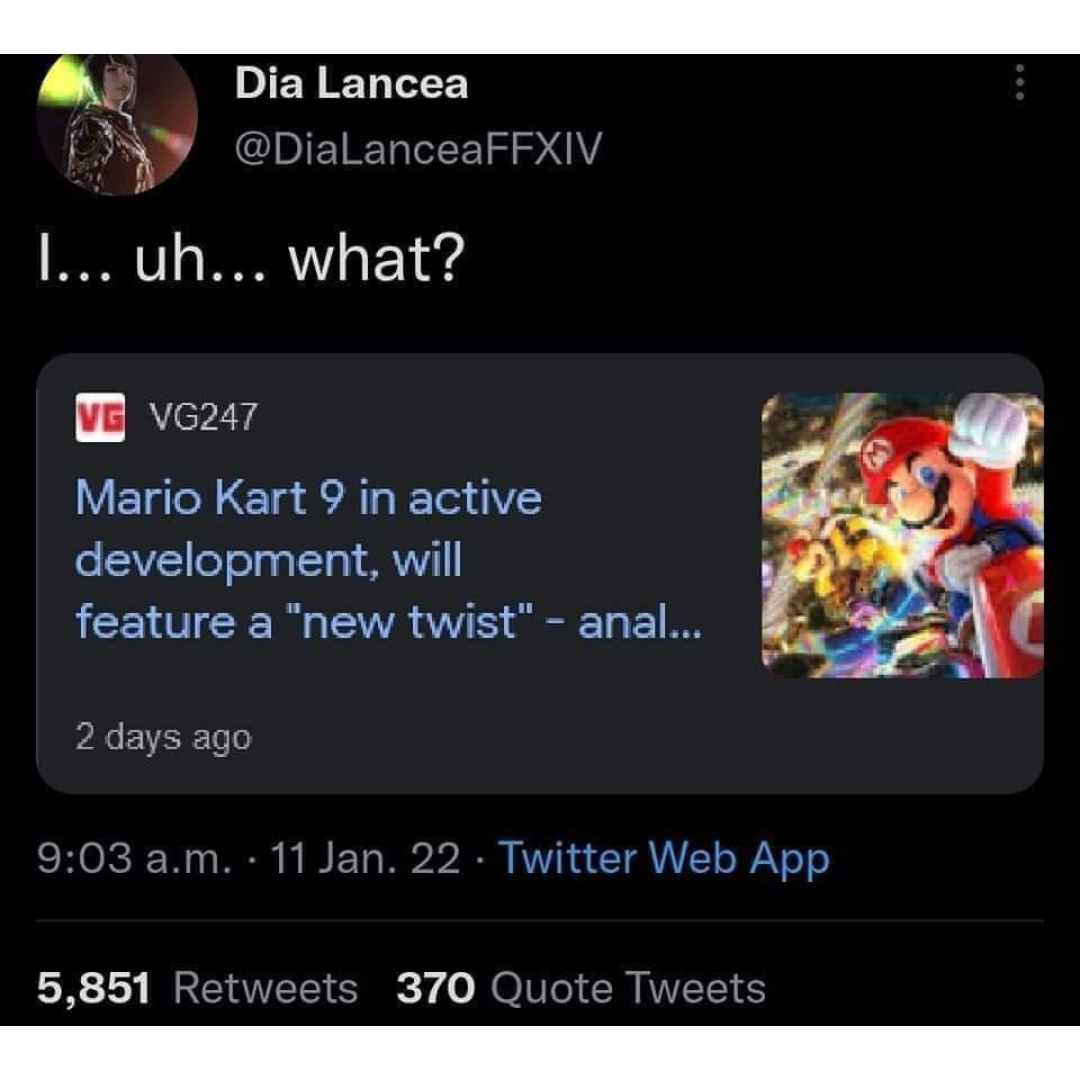This screenshot has width=1080, height=1080.
Task: View the list of Retweets
Action: pos(265,989)
